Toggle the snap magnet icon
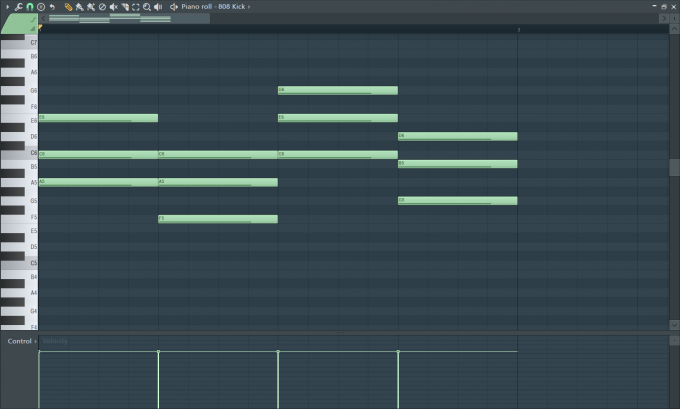The height and width of the screenshot is (409, 680). pyautogui.click(x=29, y=7)
